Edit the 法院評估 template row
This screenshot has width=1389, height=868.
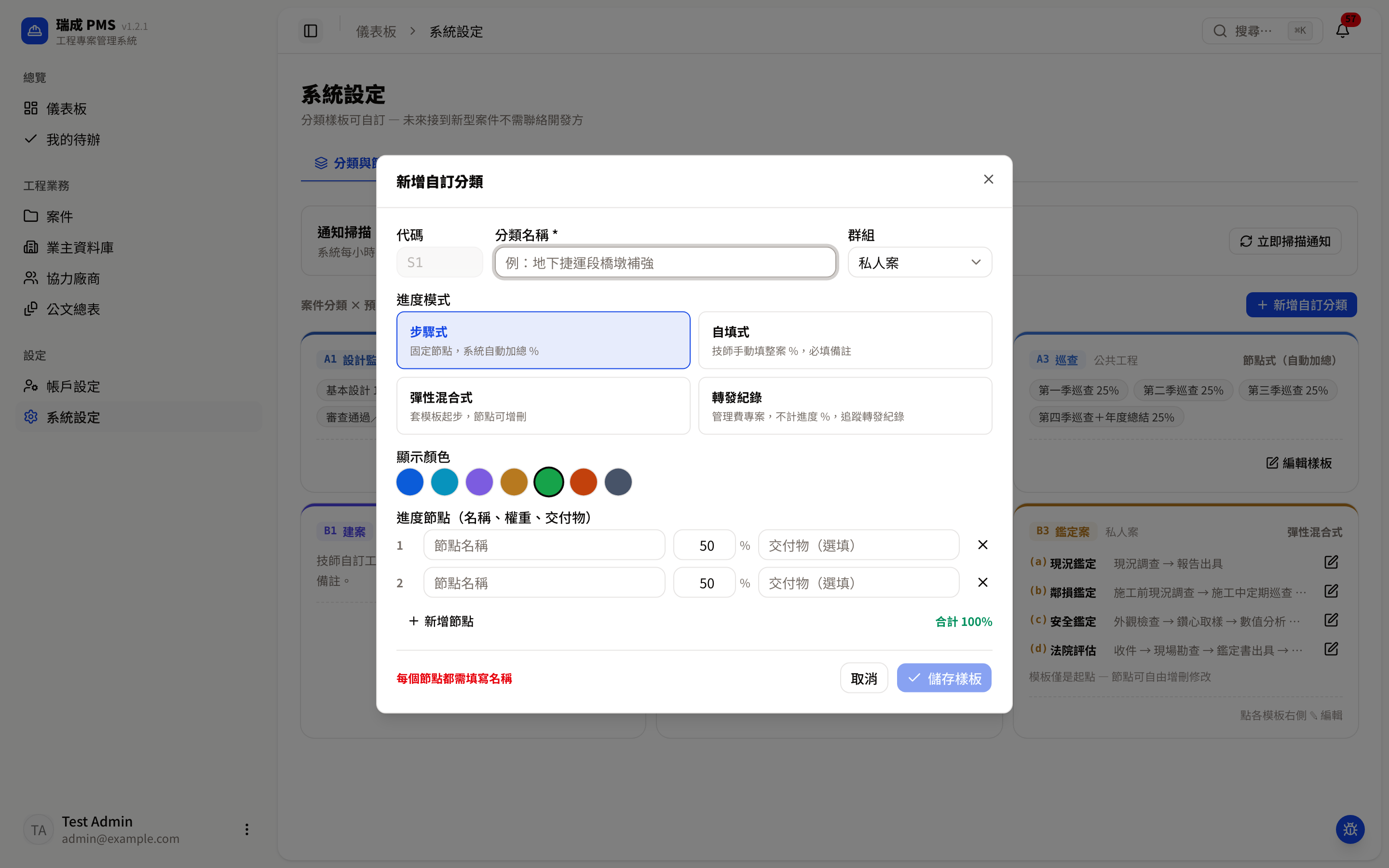(1331, 649)
